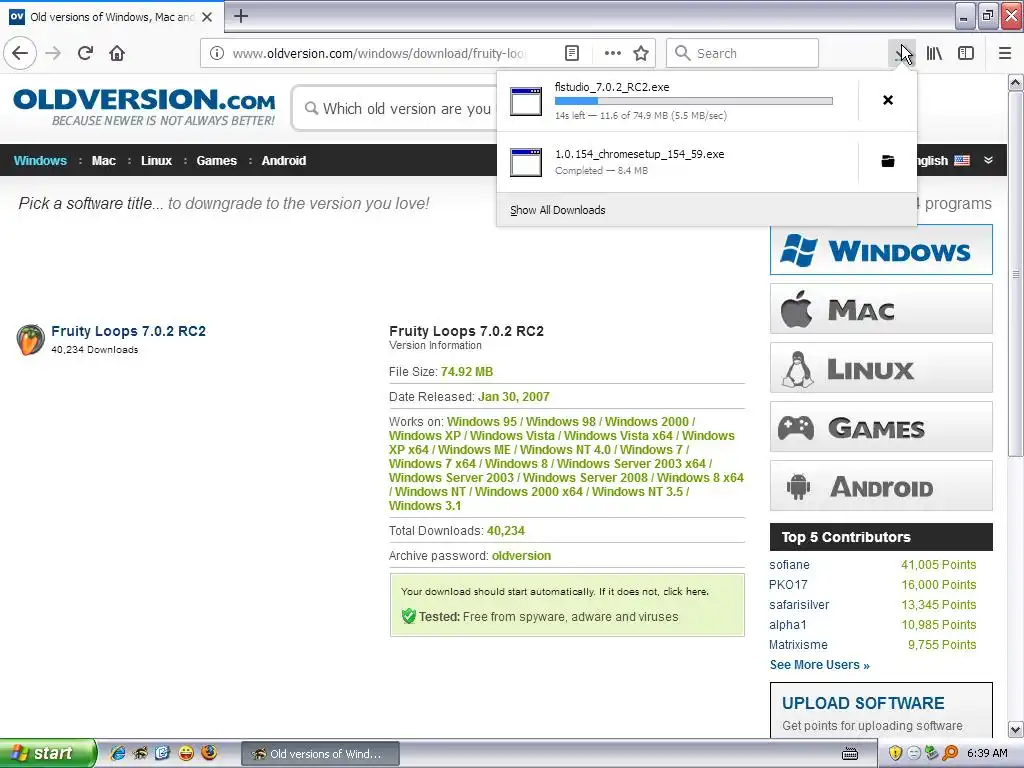Open the Mac navigation menu item
The height and width of the screenshot is (768, 1024).
103,161
